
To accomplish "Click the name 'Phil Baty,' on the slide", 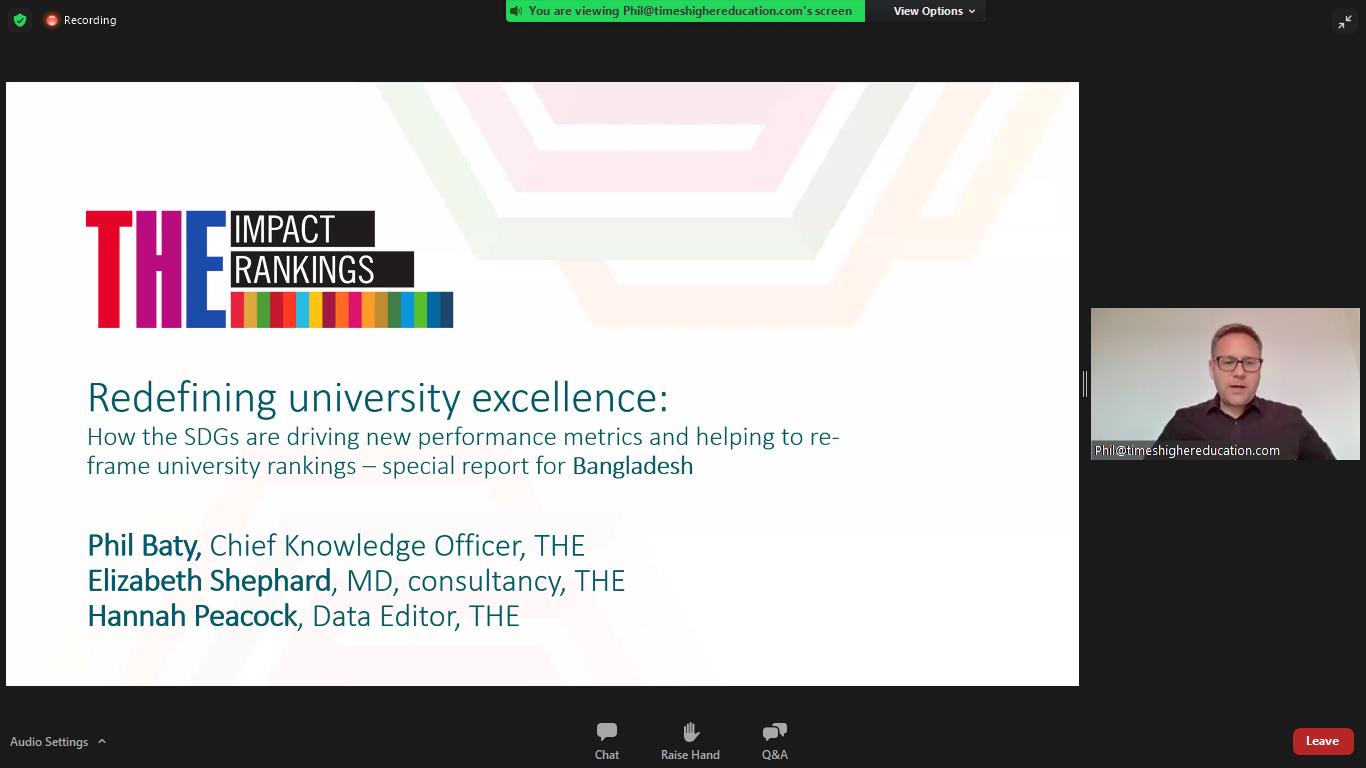I will tap(145, 545).
